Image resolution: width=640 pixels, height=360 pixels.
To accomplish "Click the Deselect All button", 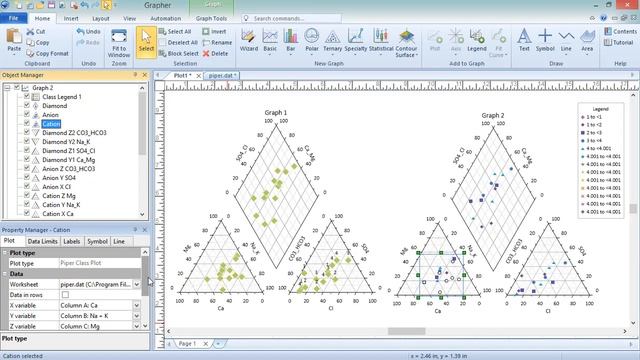I will click(178, 42).
